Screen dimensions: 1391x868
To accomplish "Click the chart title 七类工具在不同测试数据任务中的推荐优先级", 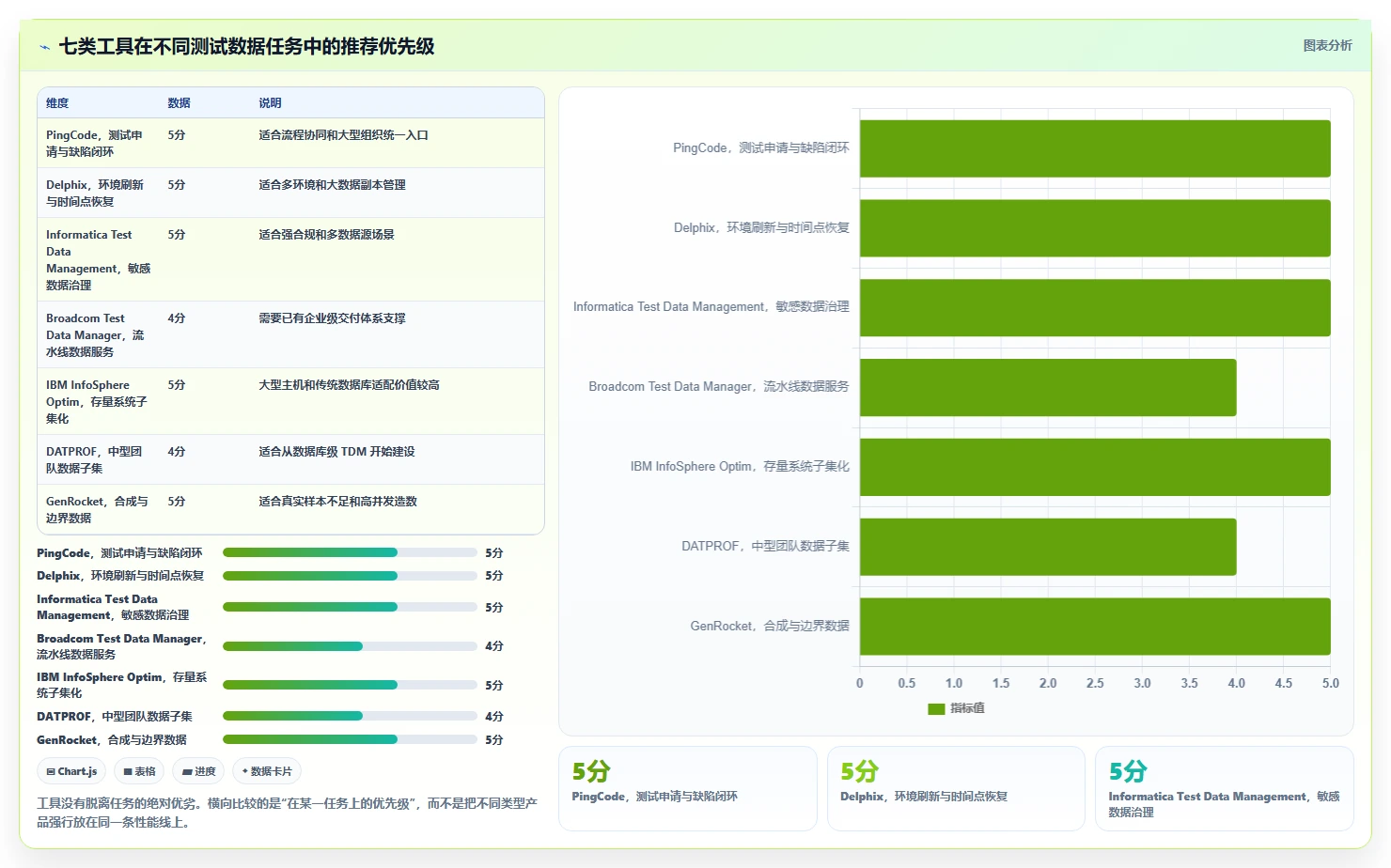I will pos(246,47).
